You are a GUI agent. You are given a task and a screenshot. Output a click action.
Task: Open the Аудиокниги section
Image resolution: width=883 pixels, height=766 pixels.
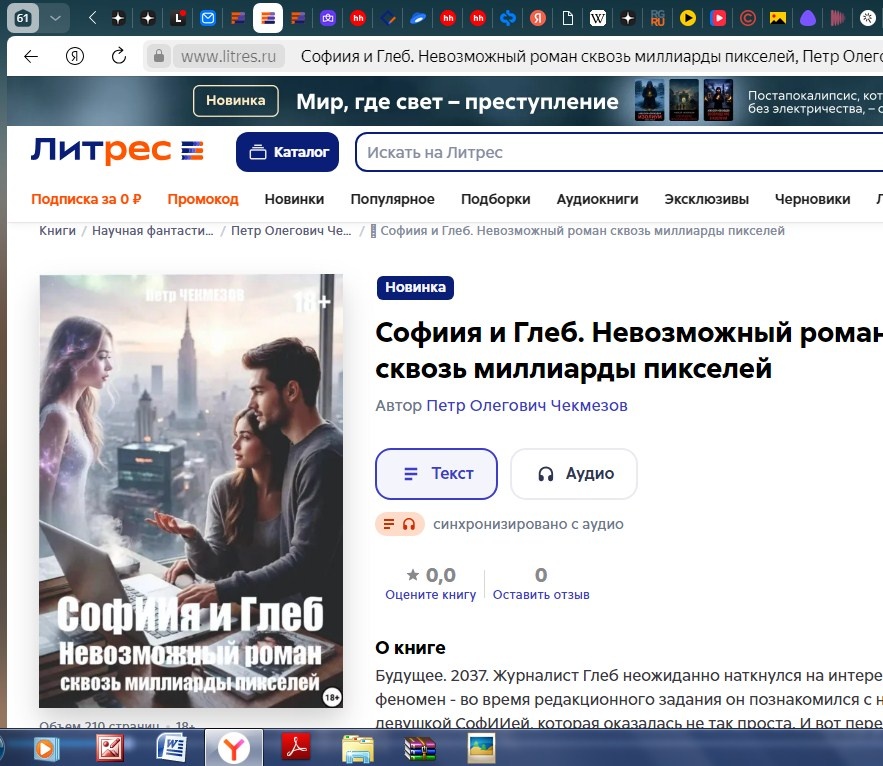pos(597,199)
